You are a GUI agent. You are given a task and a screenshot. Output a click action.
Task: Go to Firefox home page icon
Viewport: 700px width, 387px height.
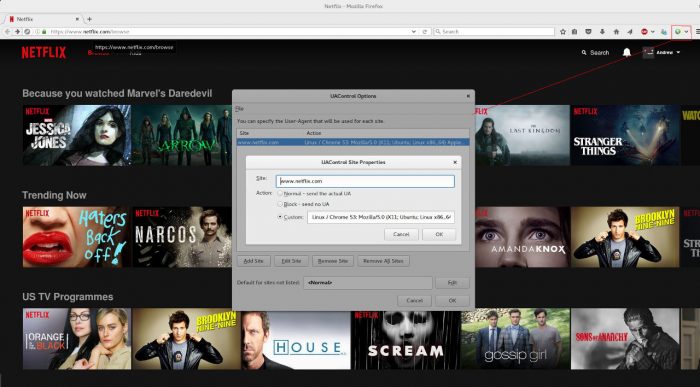pyautogui.click(x=616, y=32)
